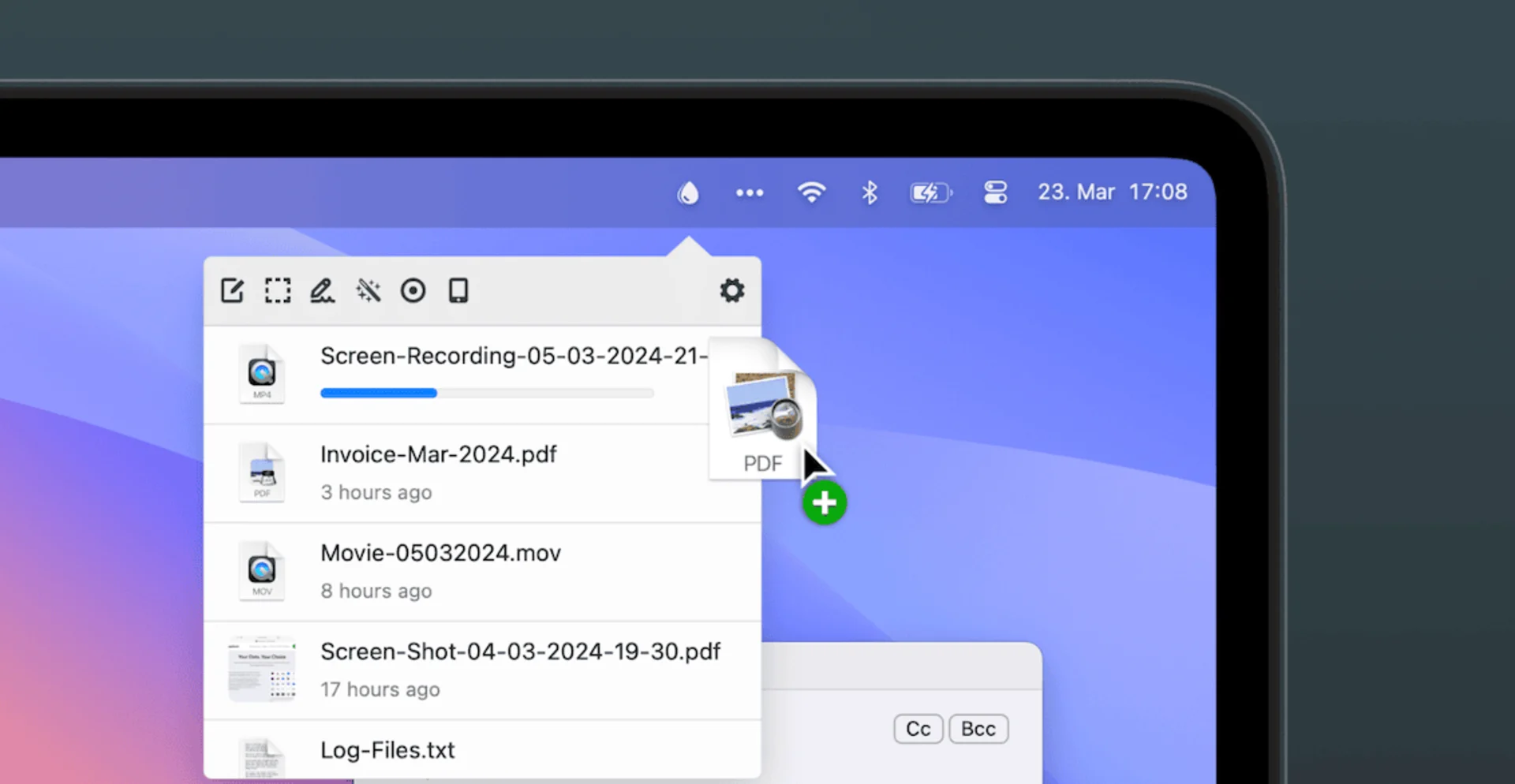Open Bluetooth settings from menu bar

point(870,192)
